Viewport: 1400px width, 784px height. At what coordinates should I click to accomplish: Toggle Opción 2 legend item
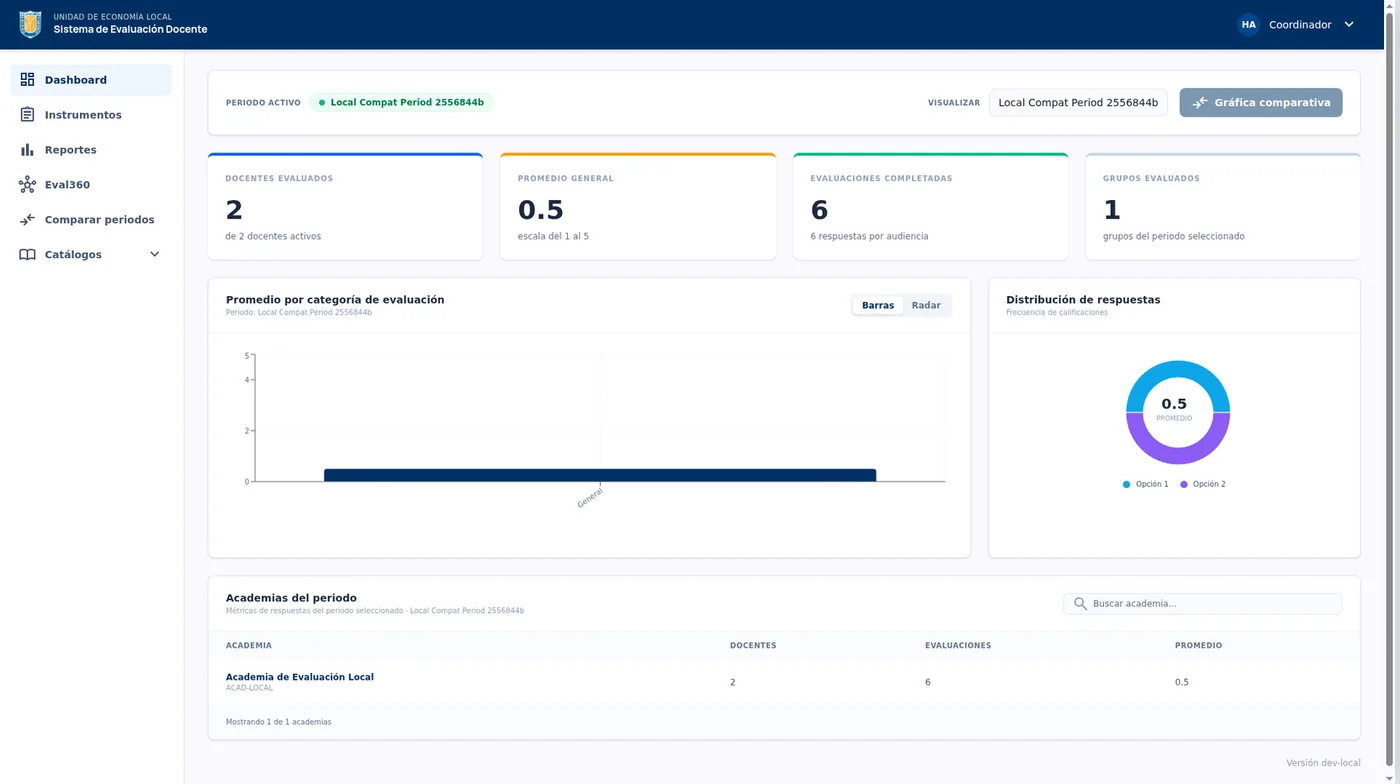[x=1203, y=484]
